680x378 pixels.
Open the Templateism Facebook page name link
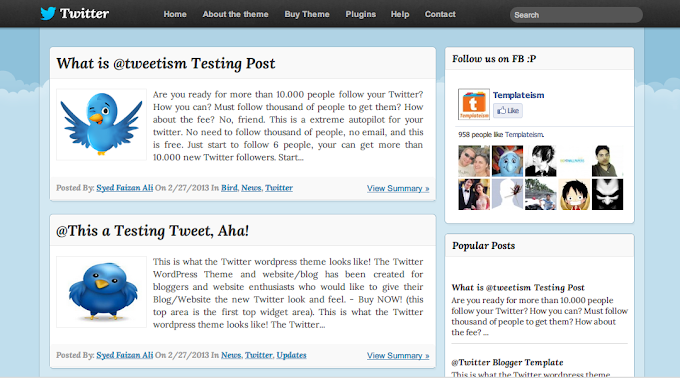tap(519, 95)
